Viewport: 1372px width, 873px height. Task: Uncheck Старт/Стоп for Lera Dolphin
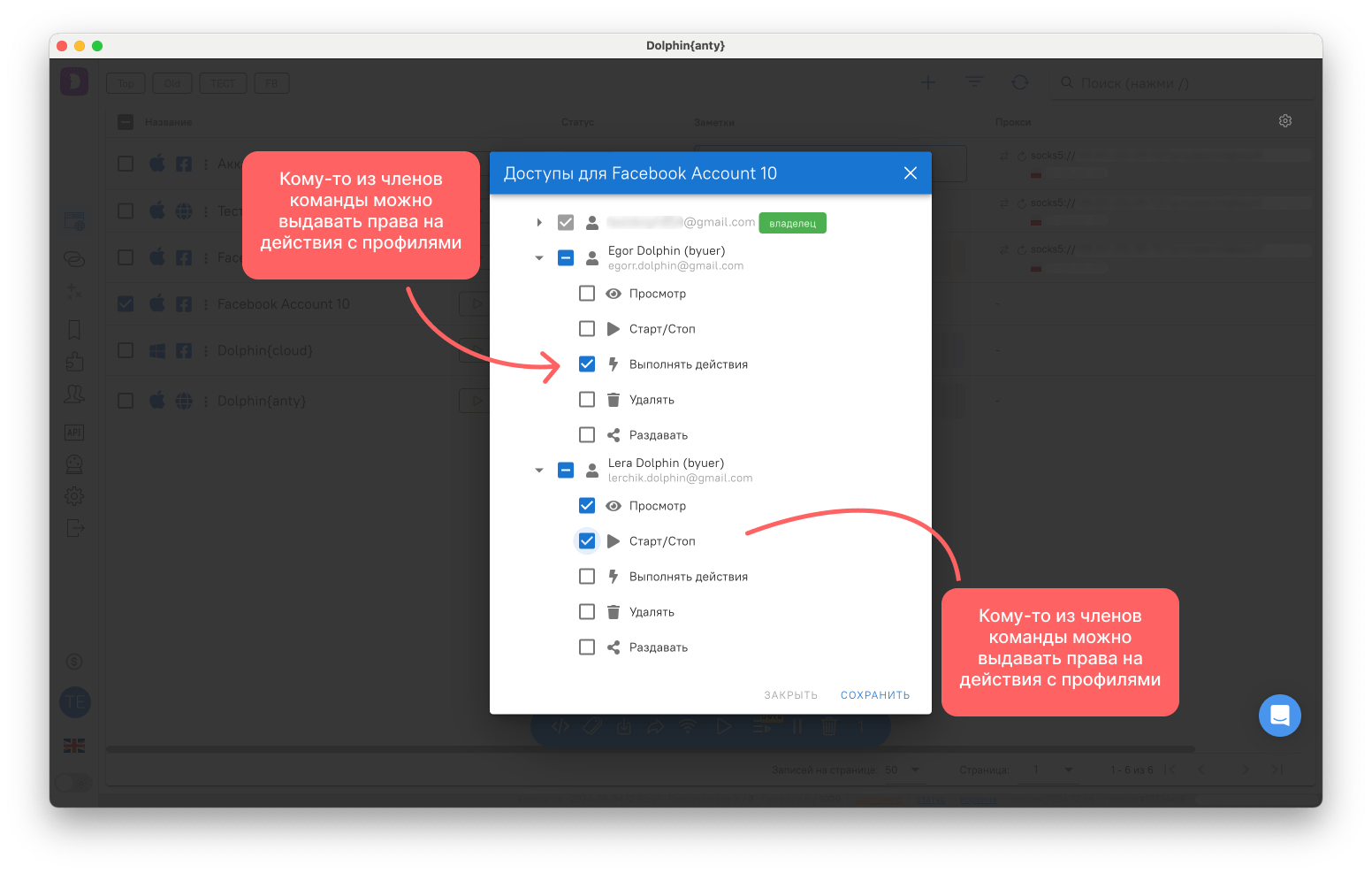click(x=587, y=540)
